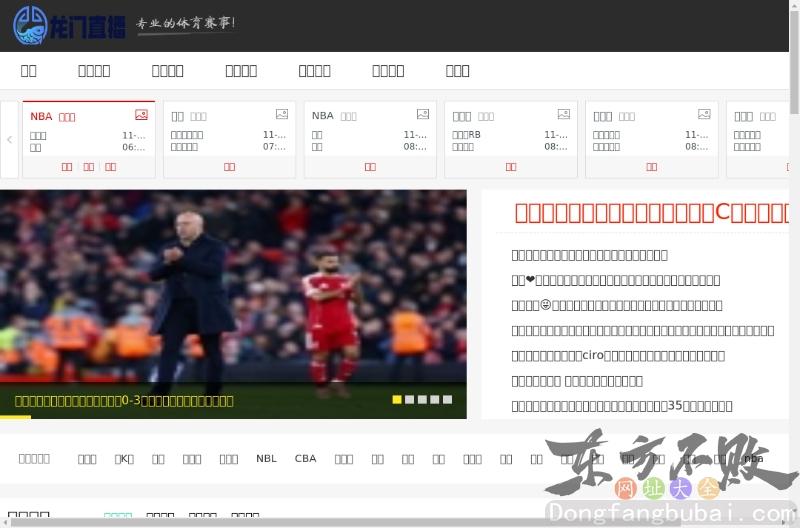Click the image icon on the third match card (NBA)
Viewport: 800px width, 528px height.
pos(423,115)
